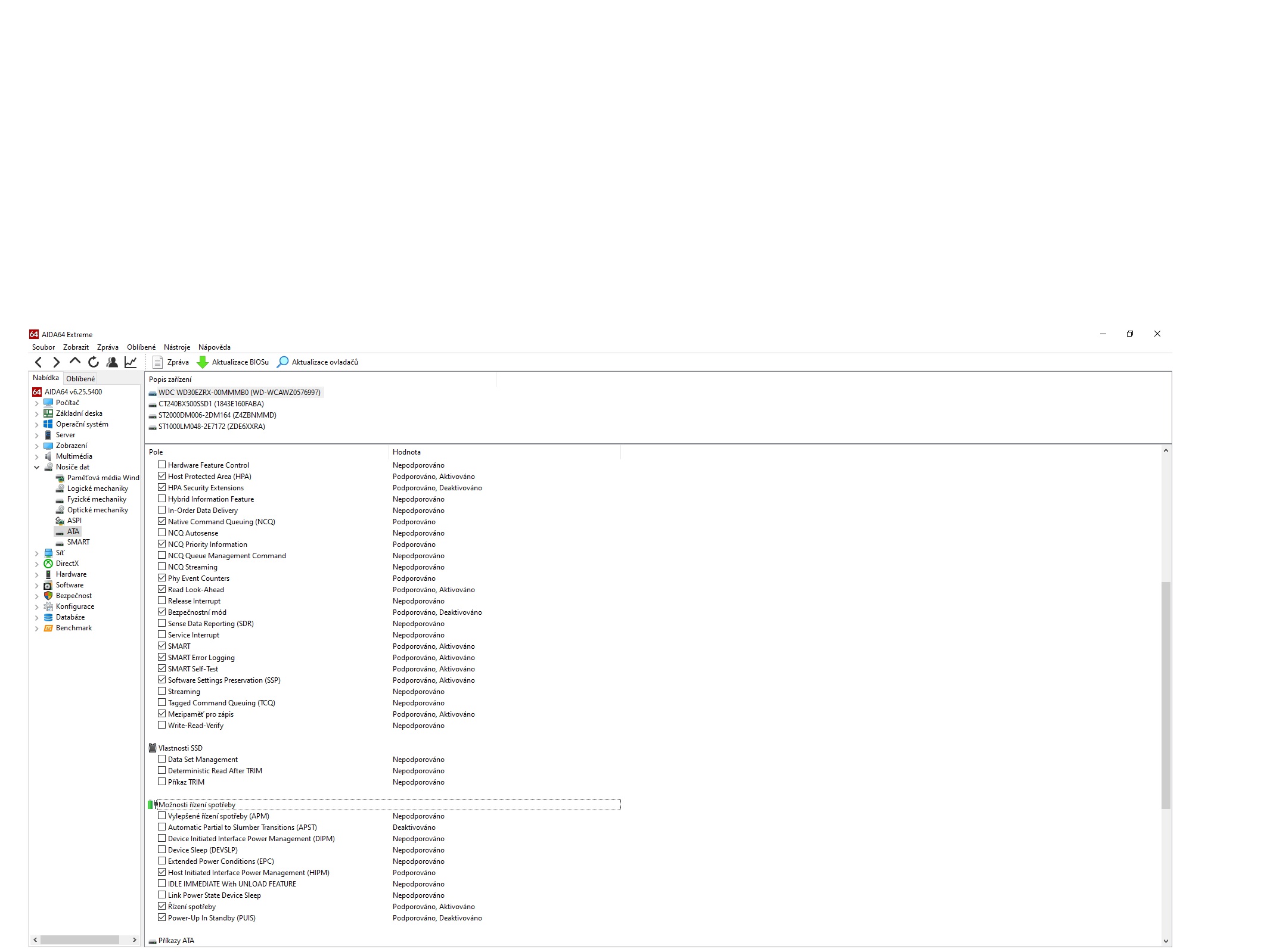Expand the Základní deska tree node
The width and height of the screenshot is (1270, 952).
(37, 414)
